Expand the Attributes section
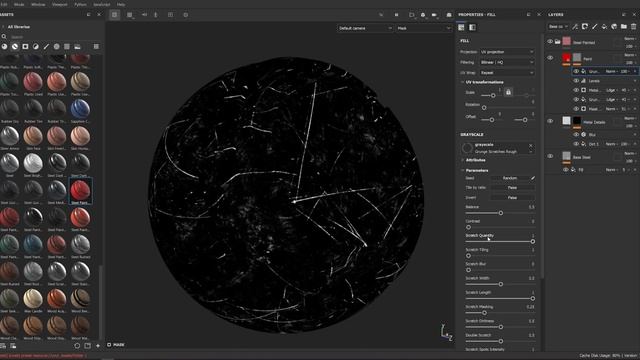 click(x=463, y=160)
